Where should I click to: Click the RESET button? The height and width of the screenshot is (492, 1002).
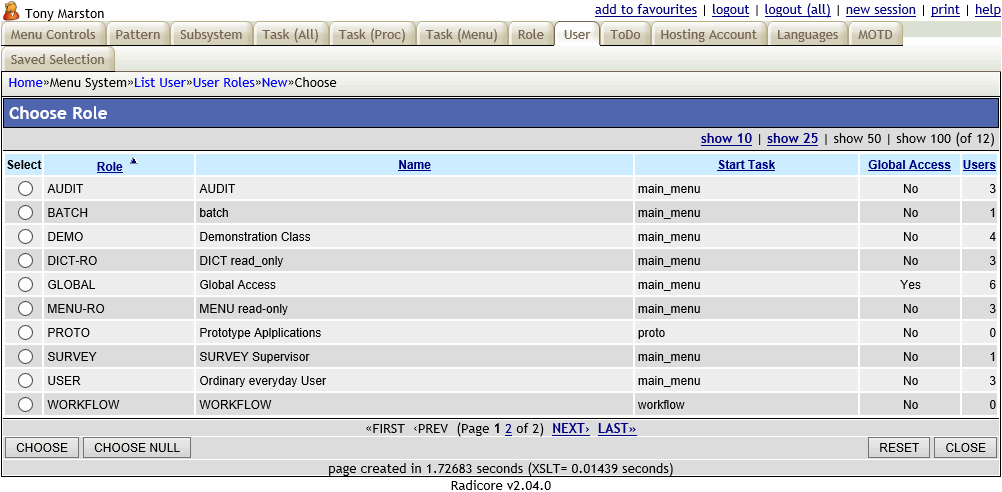click(x=898, y=448)
